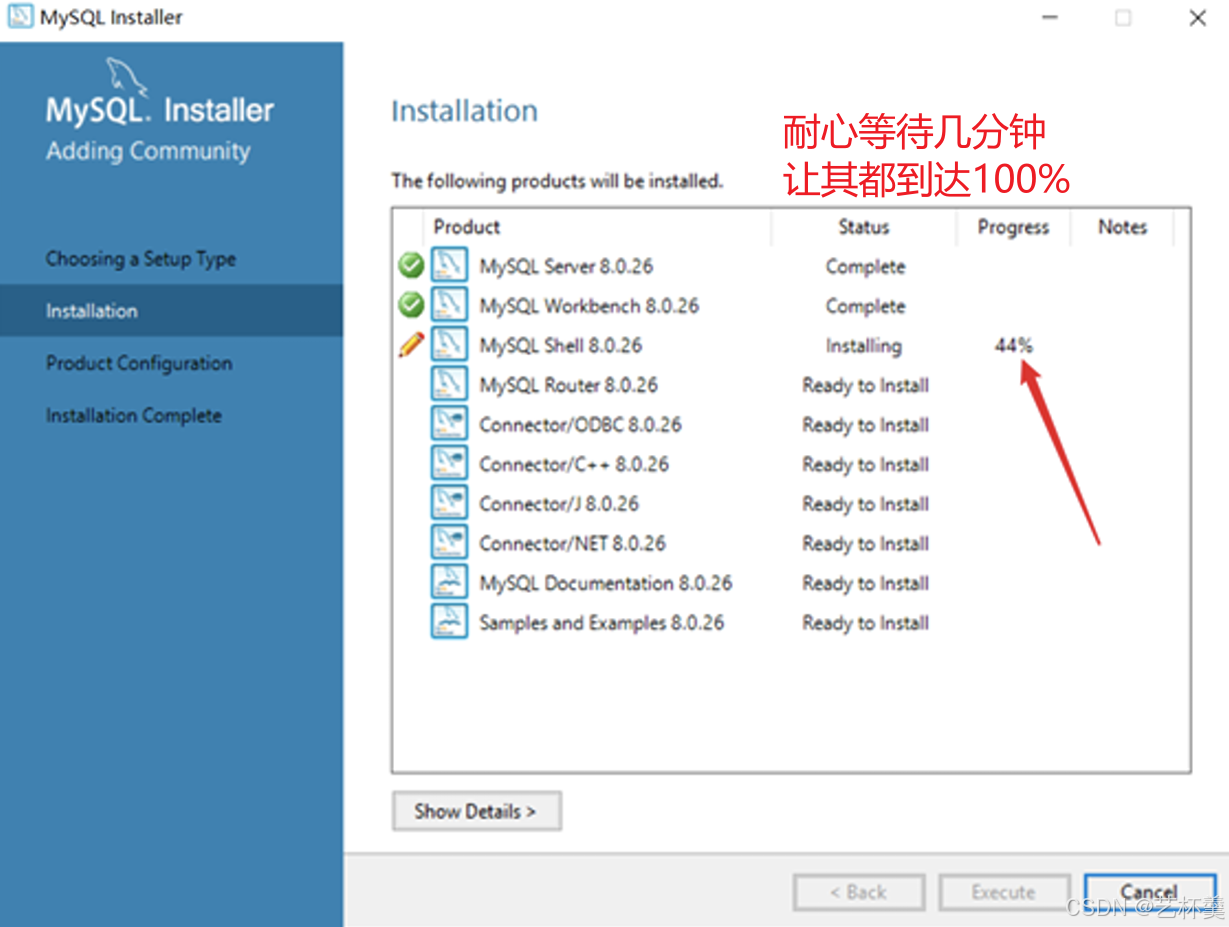Open the Product Configuration step
Image resolution: width=1229 pixels, height=927 pixels.
139,363
